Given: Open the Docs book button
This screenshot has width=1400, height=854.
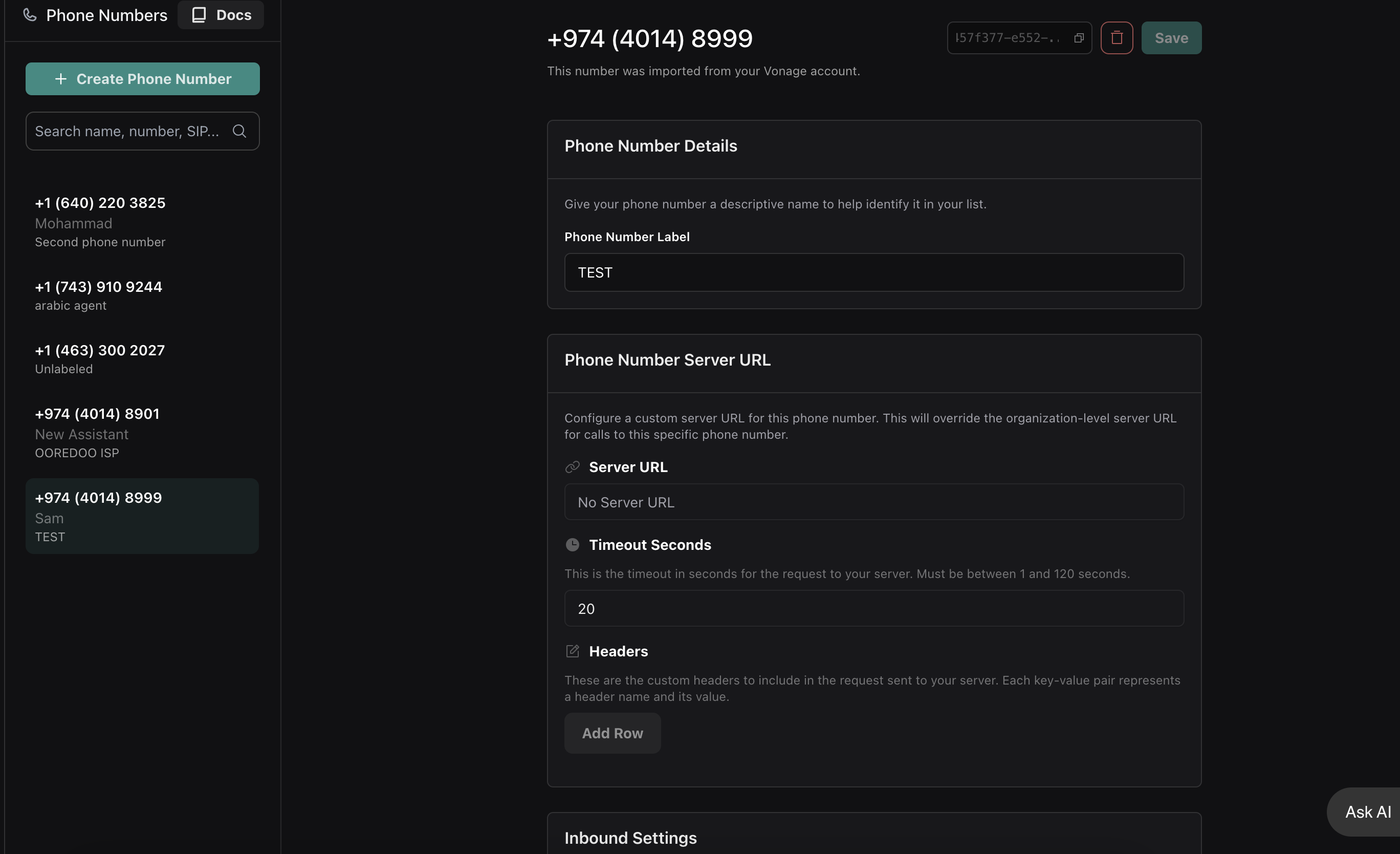Looking at the screenshot, I should (x=221, y=15).
